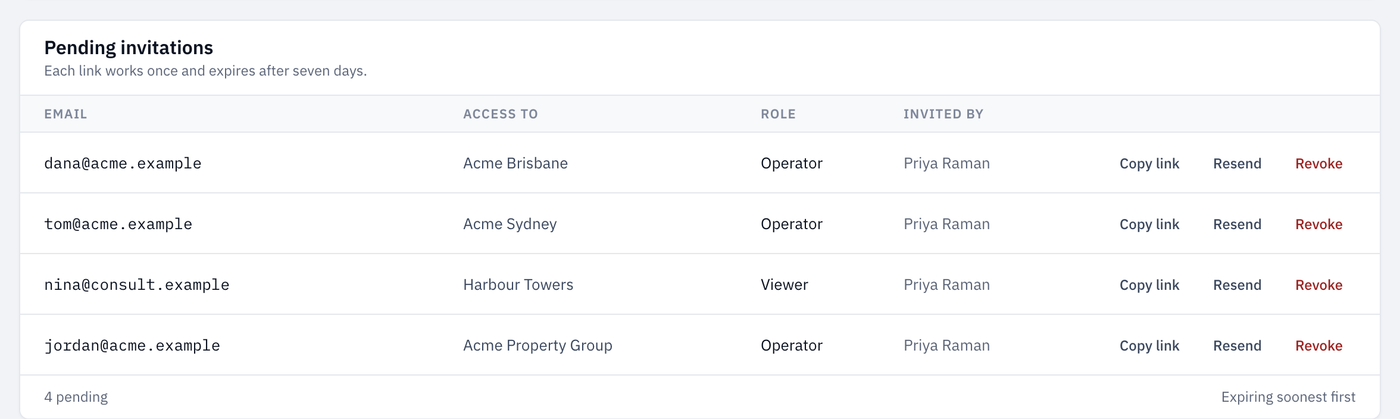Click the ROLE column header
The width and height of the screenshot is (1400, 419).
(x=778, y=114)
